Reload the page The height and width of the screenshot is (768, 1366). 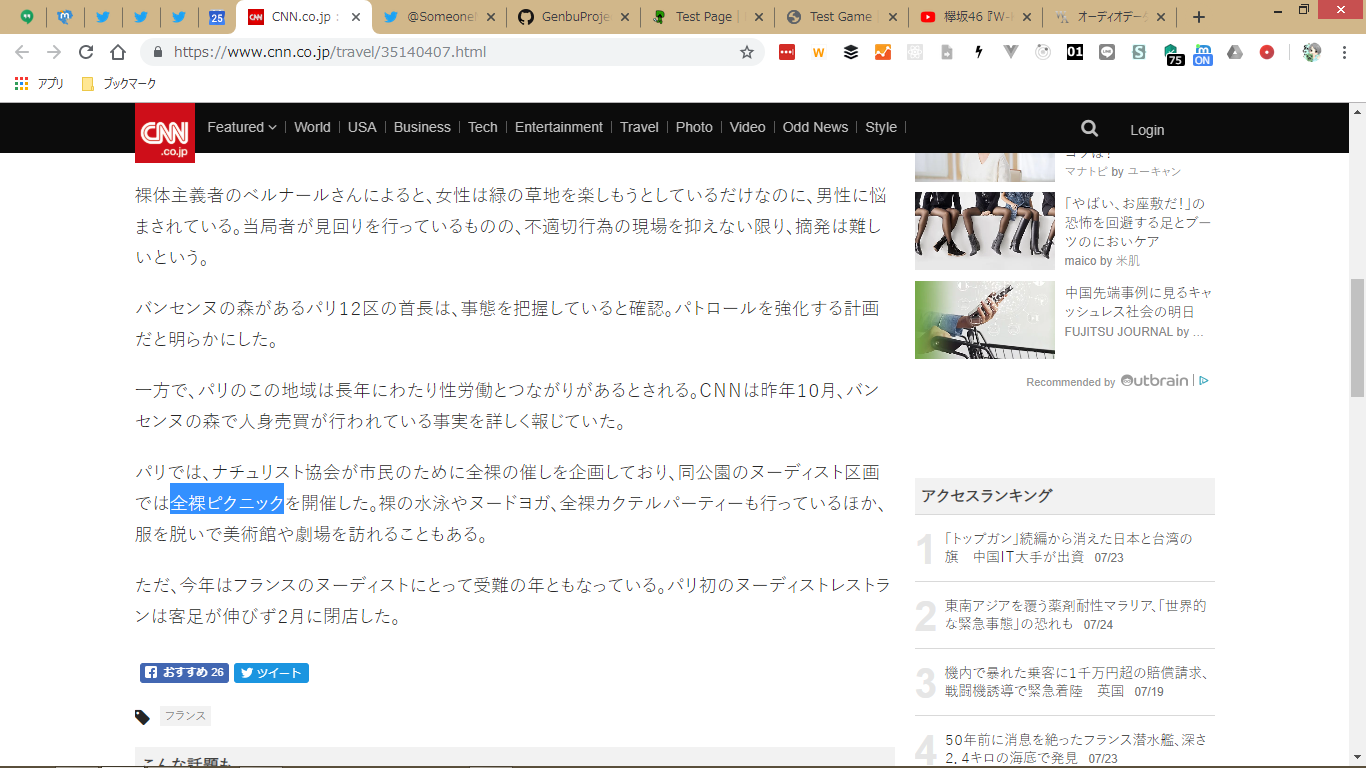[x=86, y=52]
